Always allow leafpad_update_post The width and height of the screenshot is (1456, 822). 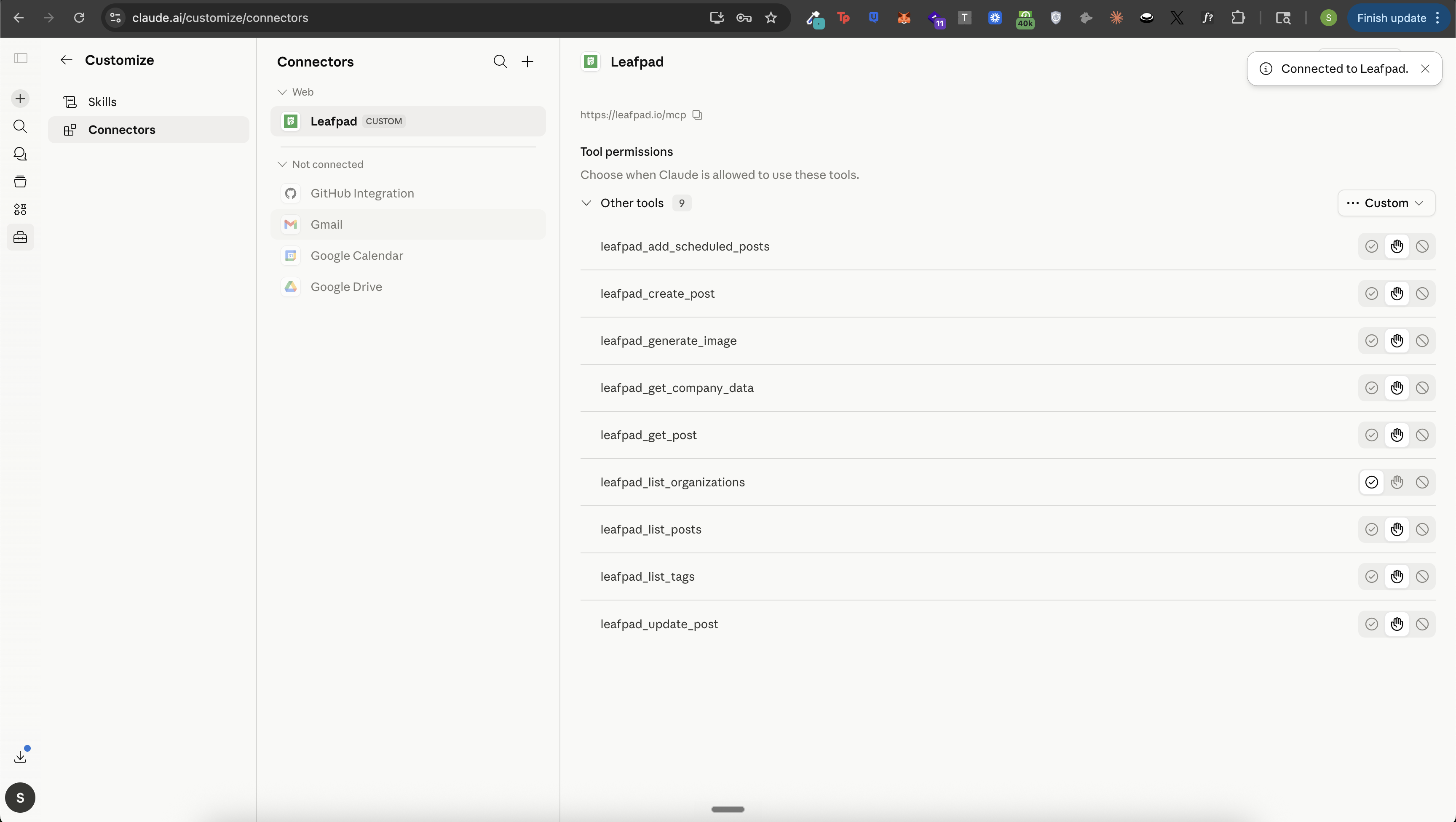pyautogui.click(x=1371, y=624)
